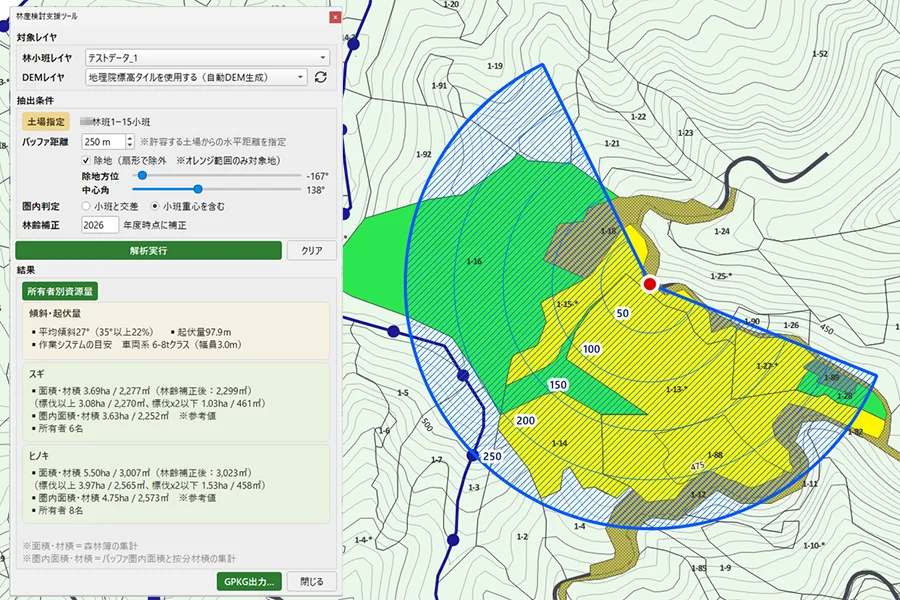Export with the GPKG出力 button
The width and height of the screenshot is (900, 600).
pos(249,582)
